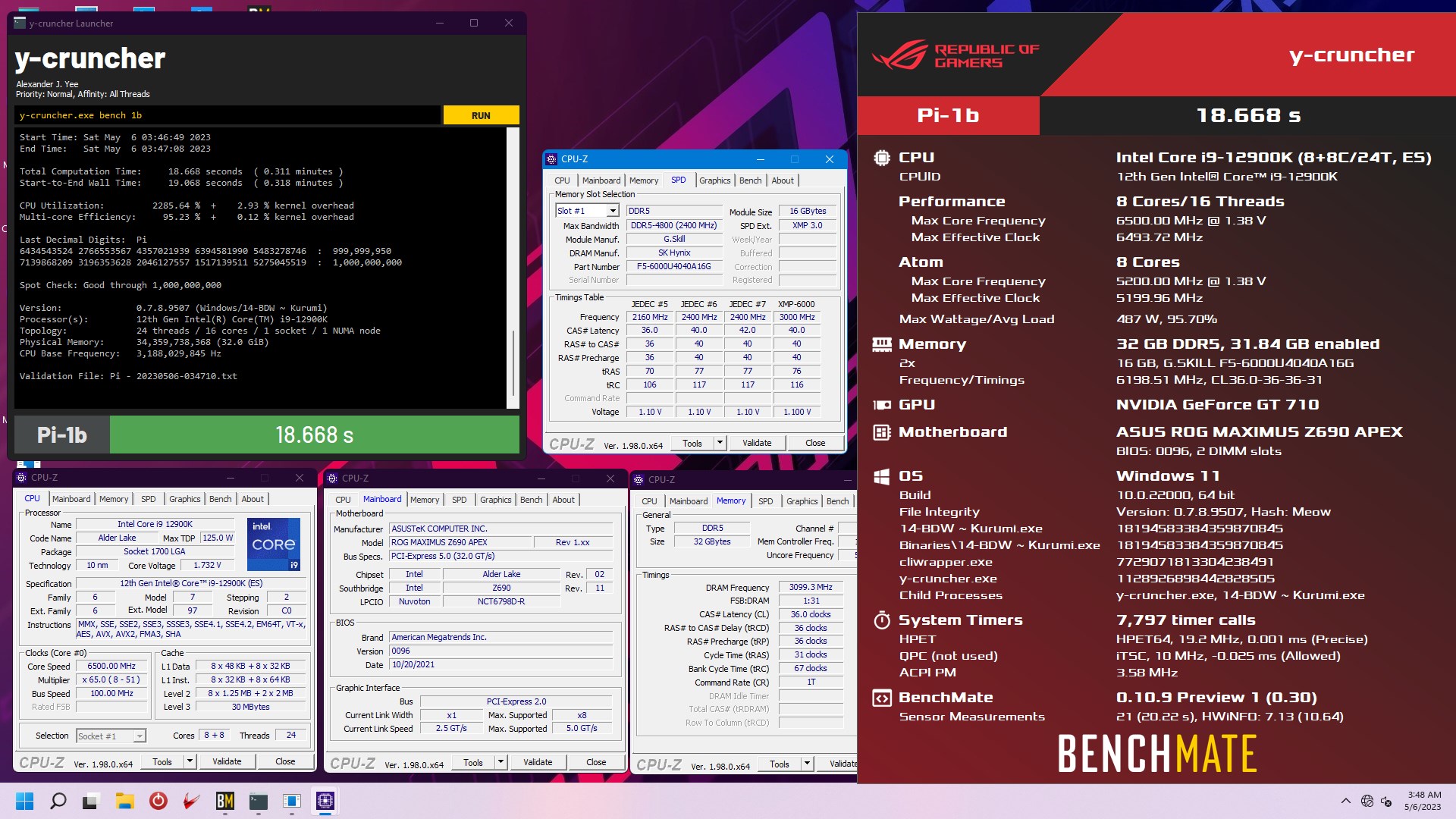
Task: Expand Tools dropdown arrow in Memory window
Action: [807, 764]
